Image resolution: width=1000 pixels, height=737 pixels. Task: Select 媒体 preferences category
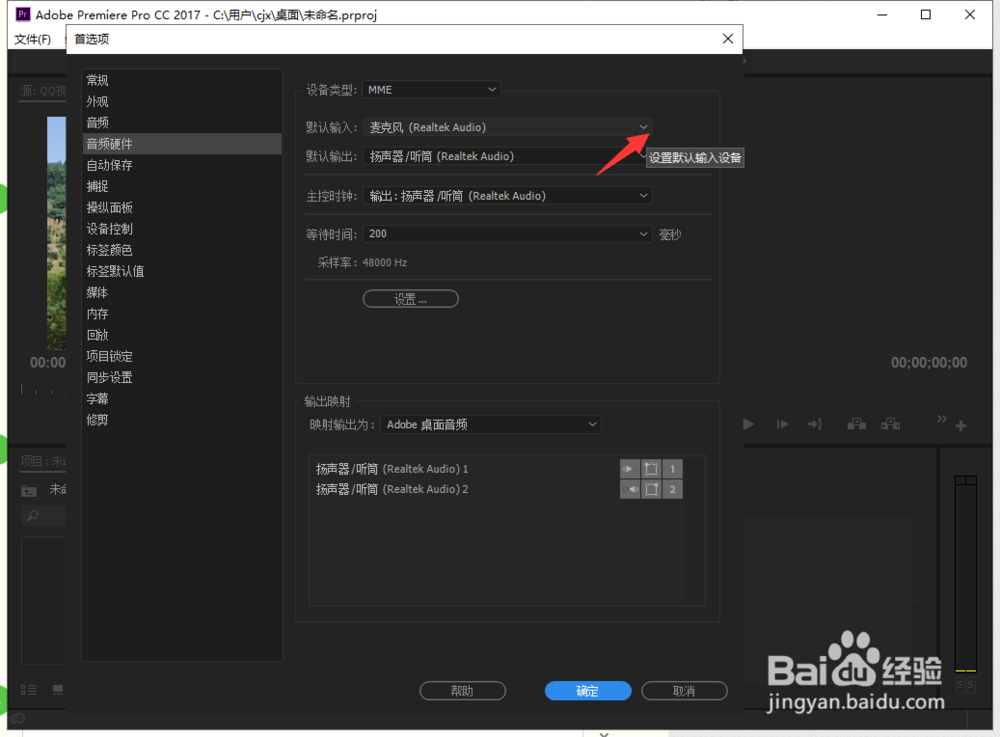[182, 292]
